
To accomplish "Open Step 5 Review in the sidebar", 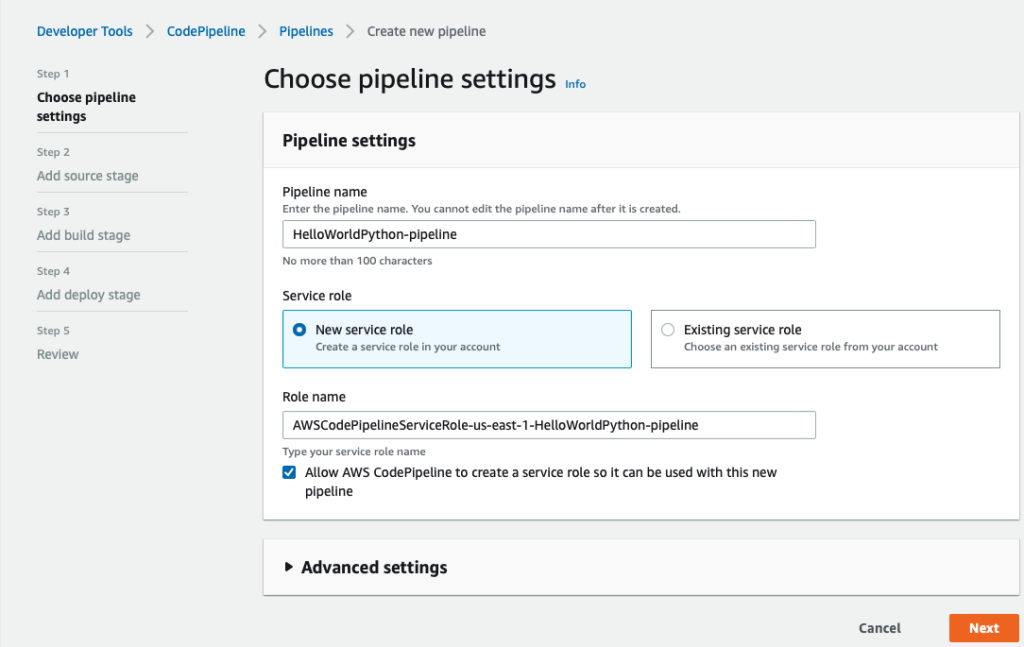I will pos(58,354).
